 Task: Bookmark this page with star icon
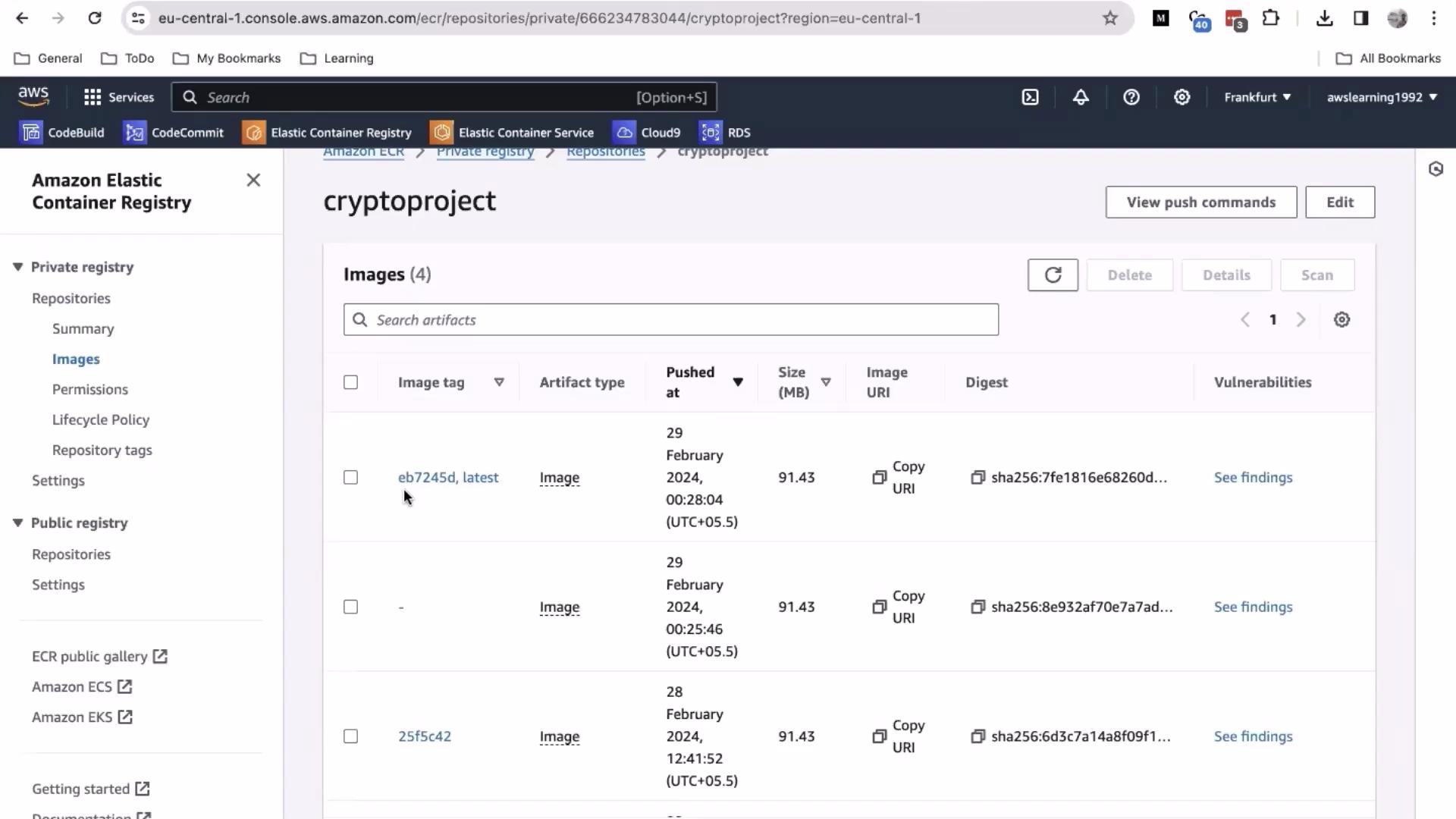1110,18
